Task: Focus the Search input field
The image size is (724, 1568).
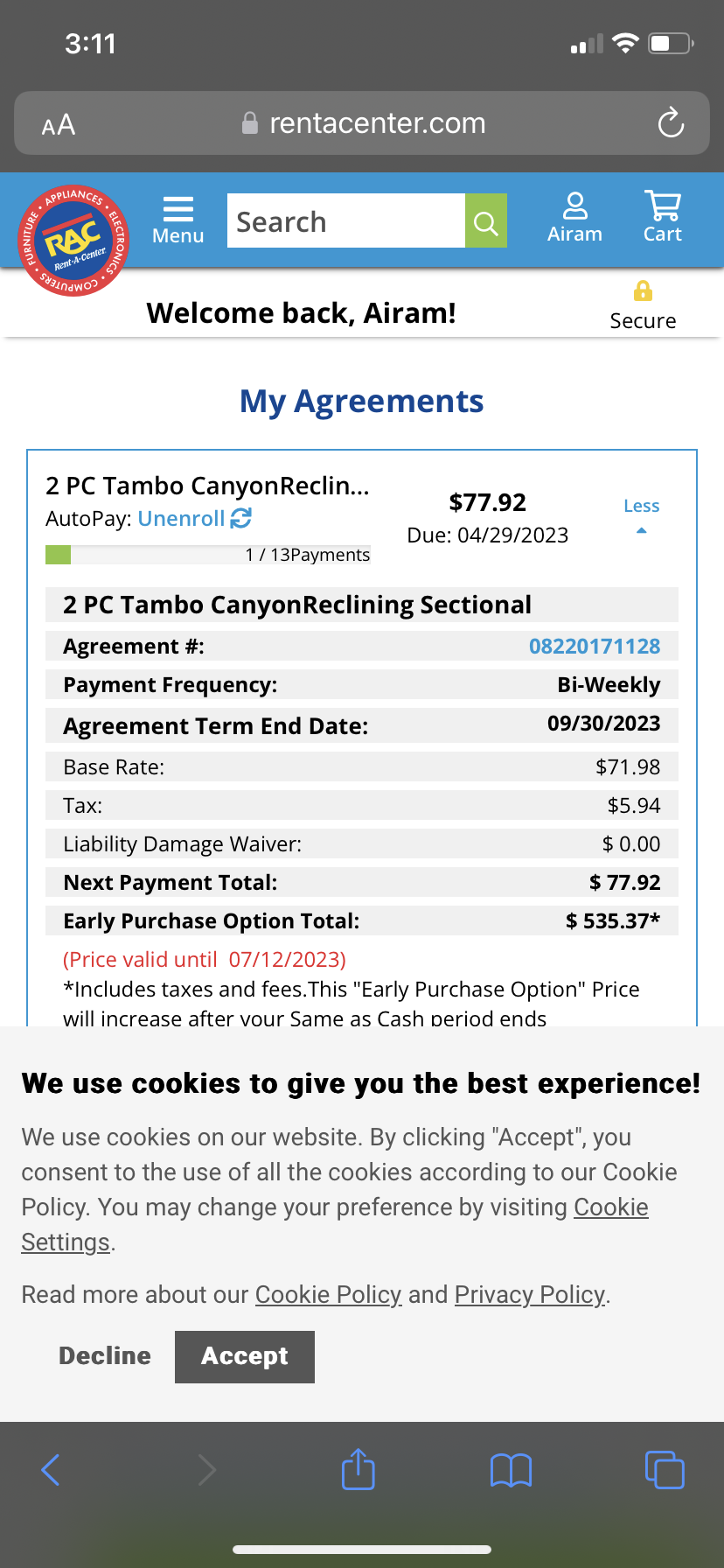Action: point(346,221)
